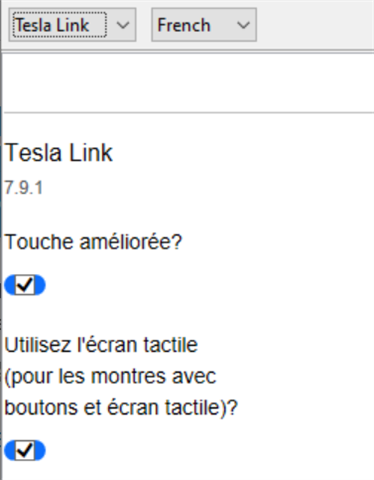Click the chevron arrow beside French
The width and height of the screenshot is (374, 480).
coord(243,25)
